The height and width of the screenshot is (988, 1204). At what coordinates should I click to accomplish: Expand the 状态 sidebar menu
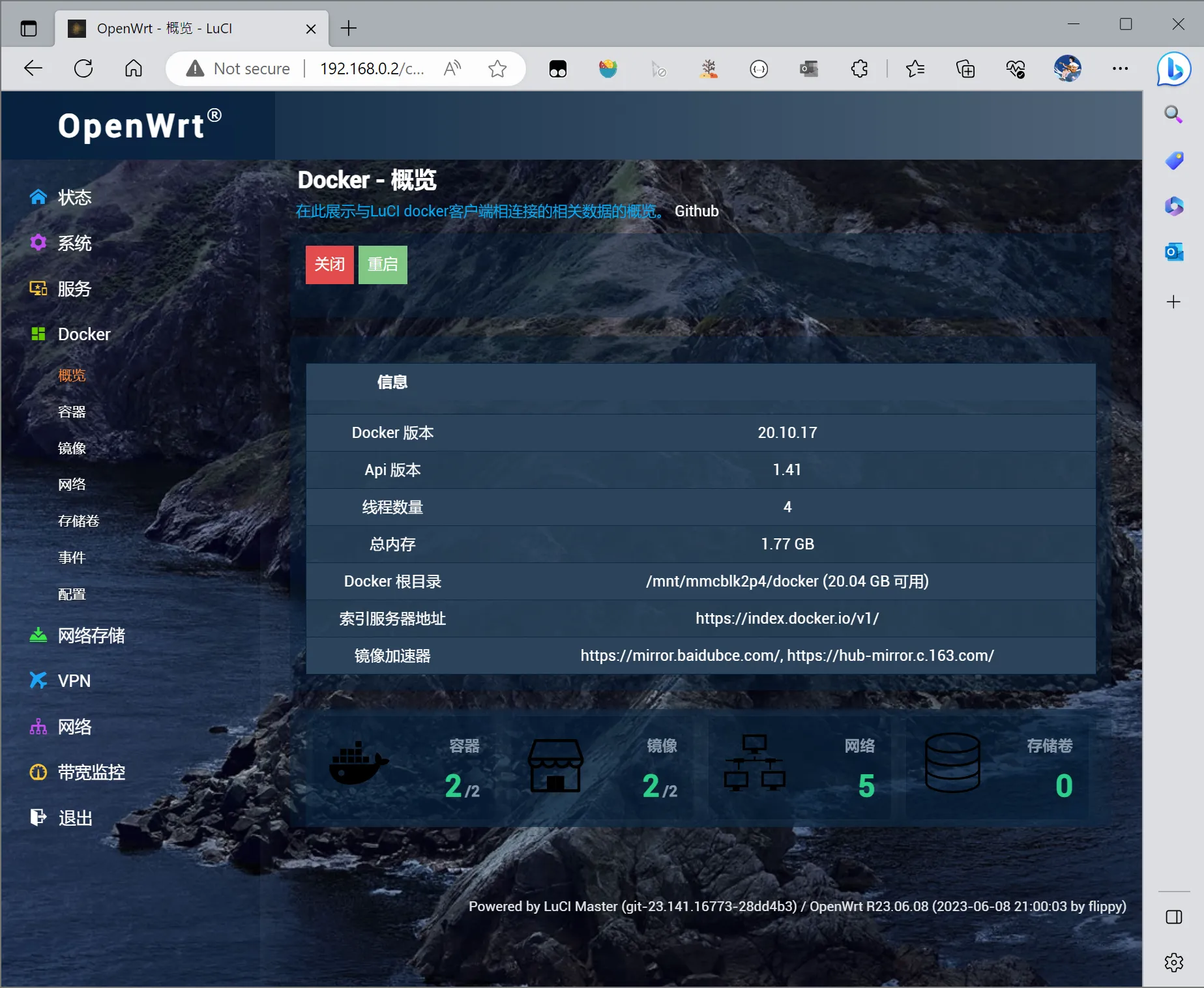(x=74, y=197)
